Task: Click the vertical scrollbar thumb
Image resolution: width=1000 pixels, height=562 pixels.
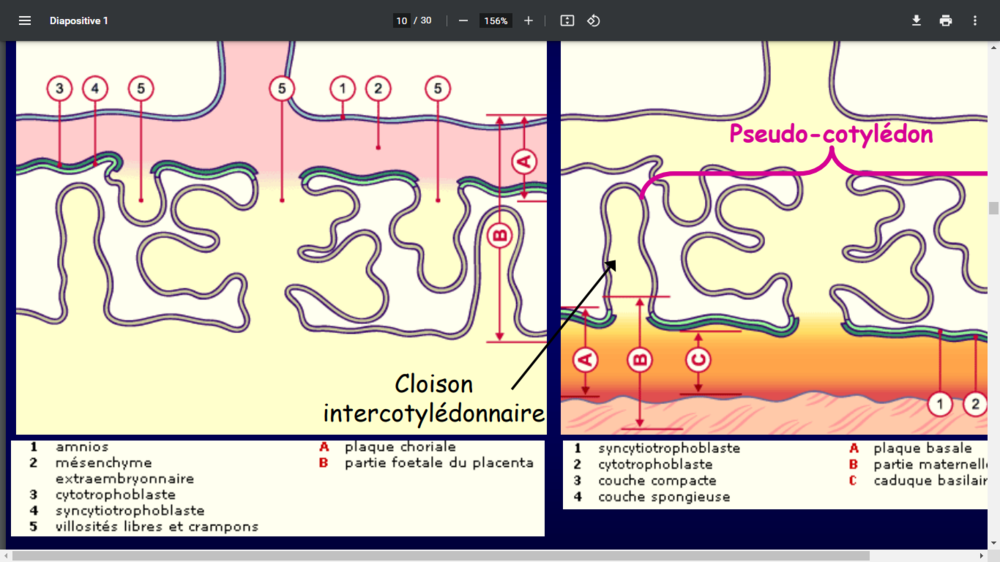Action: click(x=993, y=208)
